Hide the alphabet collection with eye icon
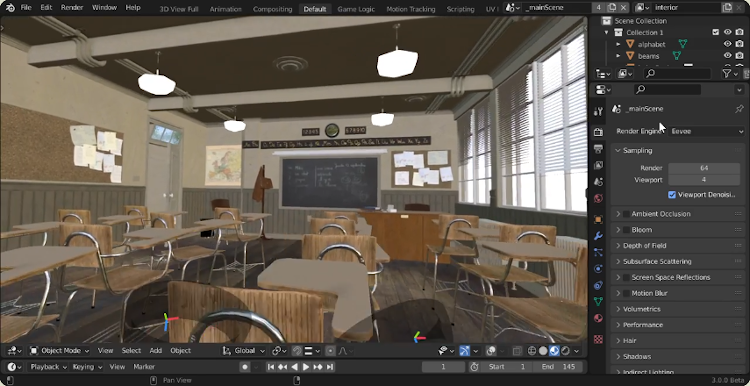The width and height of the screenshot is (750, 386). pyautogui.click(x=728, y=44)
